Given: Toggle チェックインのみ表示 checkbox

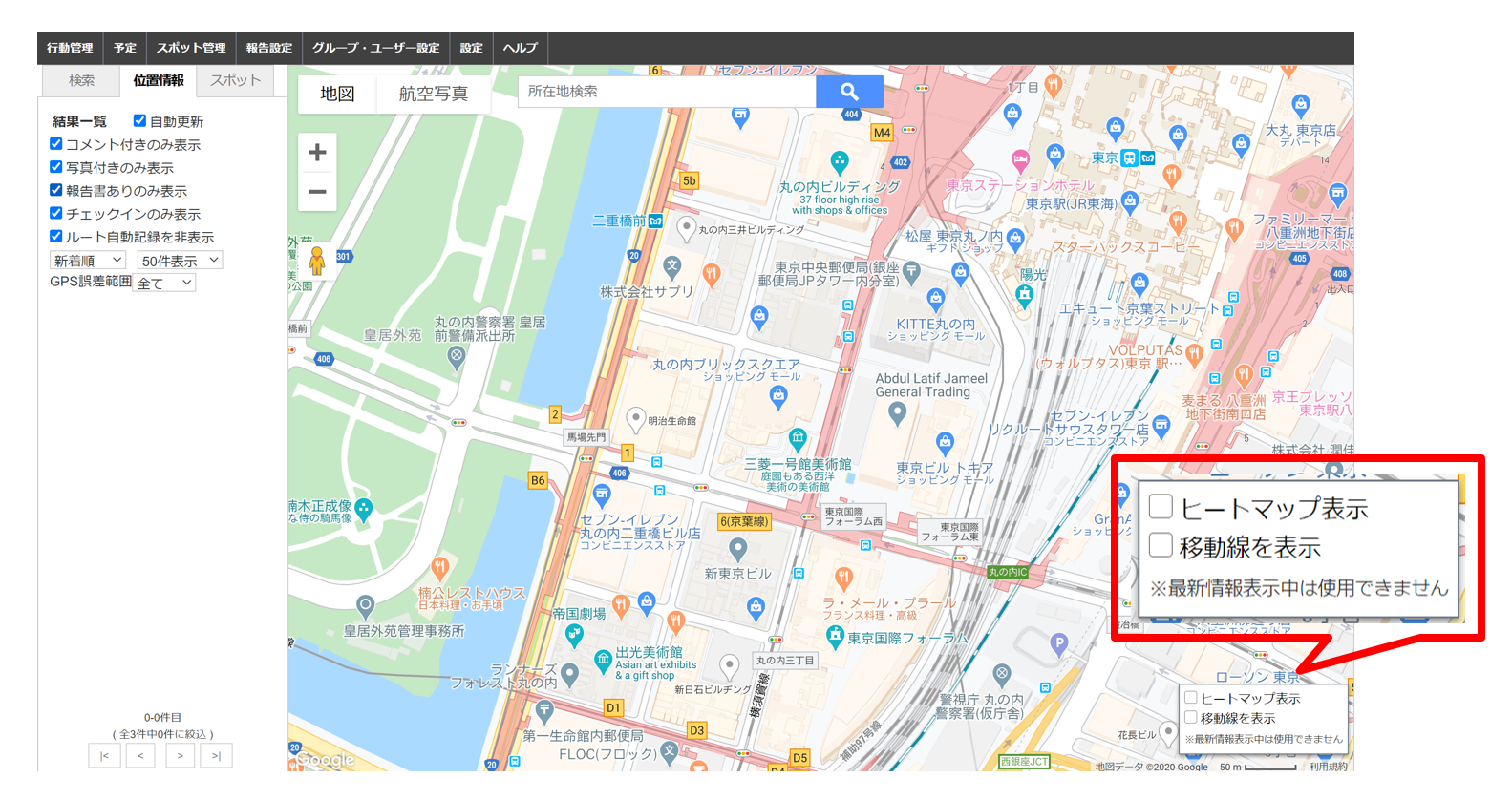Looking at the screenshot, I should [55, 213].
